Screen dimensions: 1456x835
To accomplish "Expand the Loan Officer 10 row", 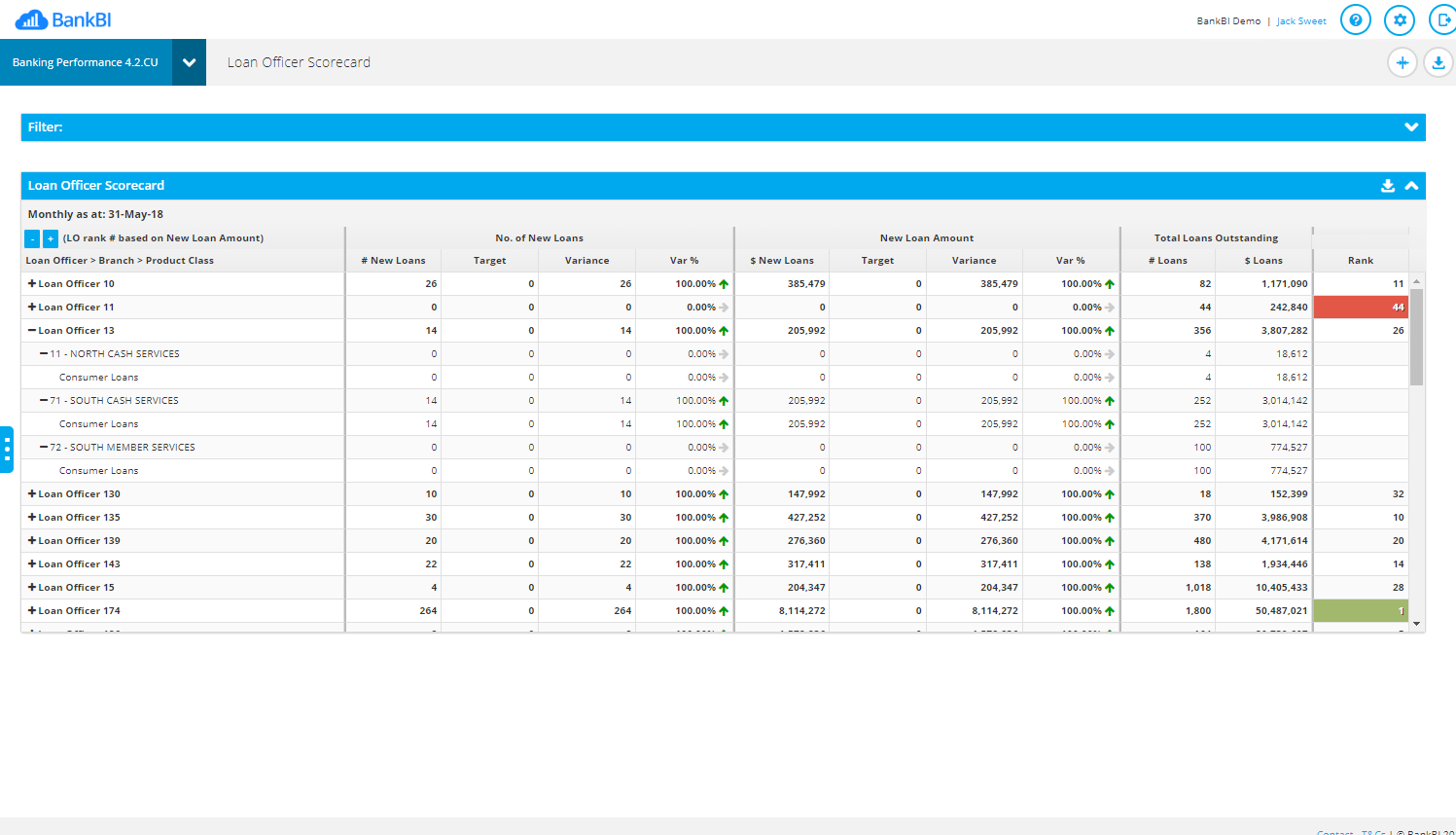I will 32,284.
